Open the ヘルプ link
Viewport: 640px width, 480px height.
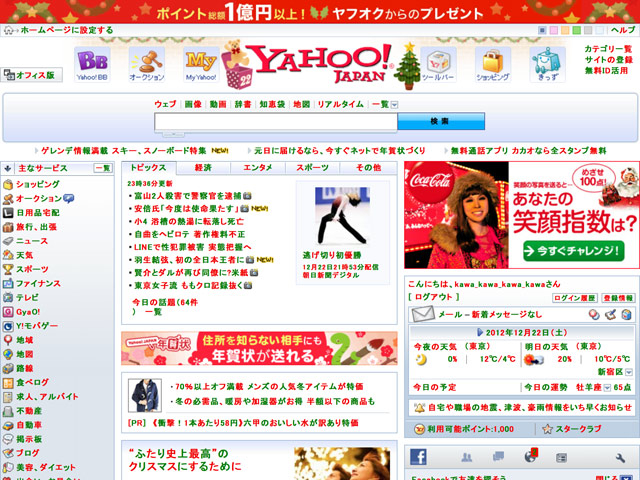click(x=623, y=30)
